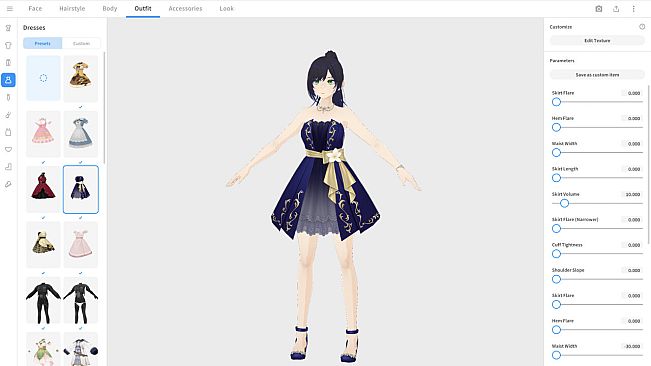Screen dimensions: 651x366
Task: Click the Dresses panel heading
Action: (34, 27)
